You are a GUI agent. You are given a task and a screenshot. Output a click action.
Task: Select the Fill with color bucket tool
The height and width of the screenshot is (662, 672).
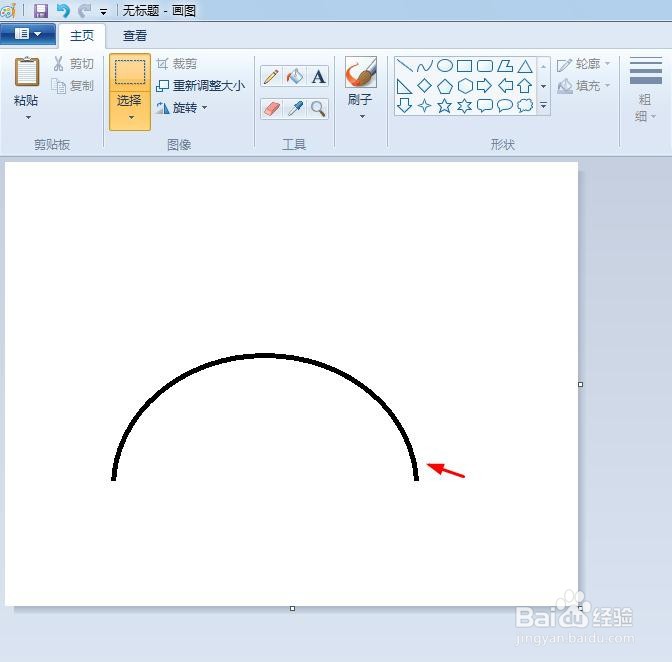[295, 77]
